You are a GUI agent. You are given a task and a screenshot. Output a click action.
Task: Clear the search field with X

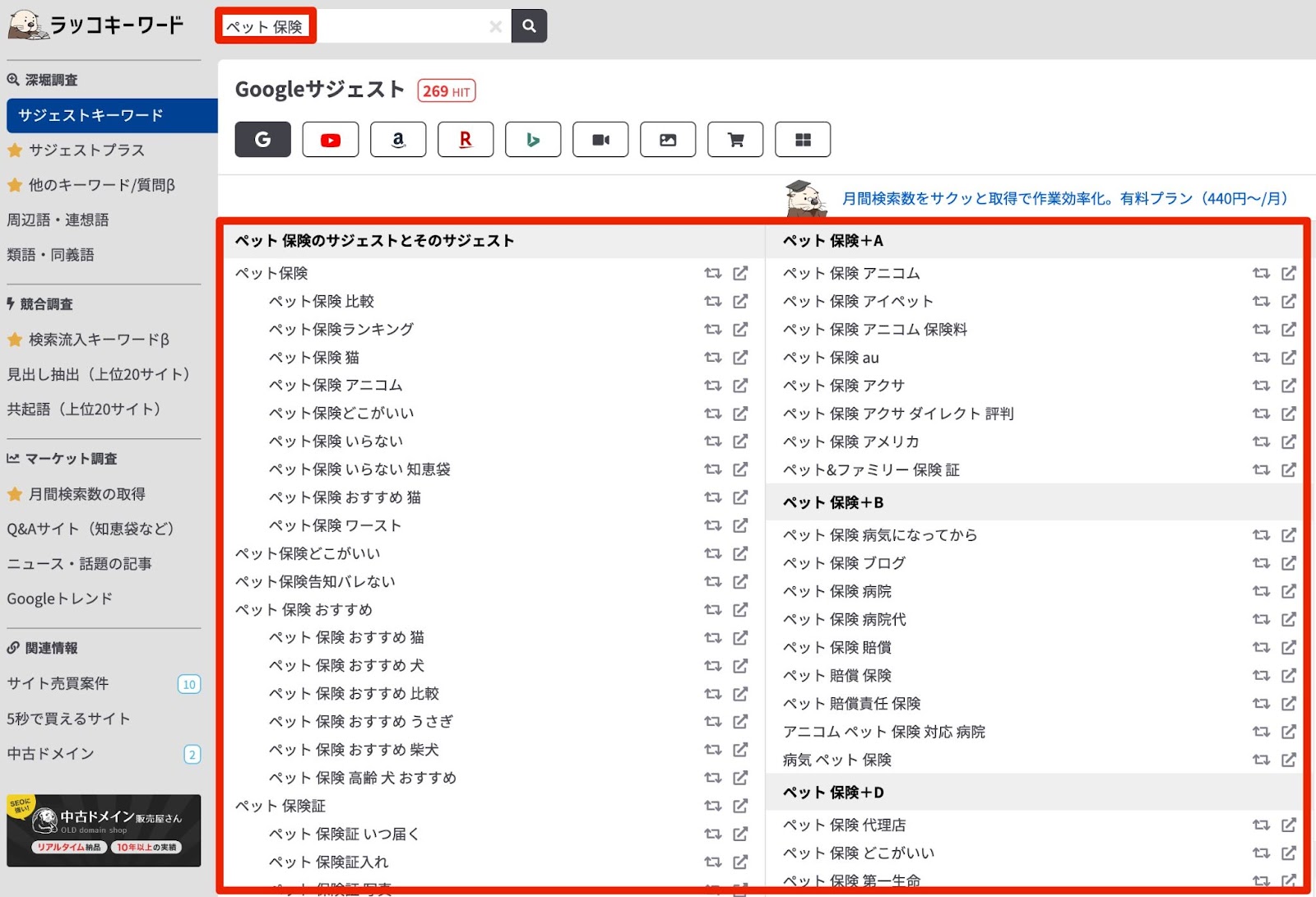[495, 26]
